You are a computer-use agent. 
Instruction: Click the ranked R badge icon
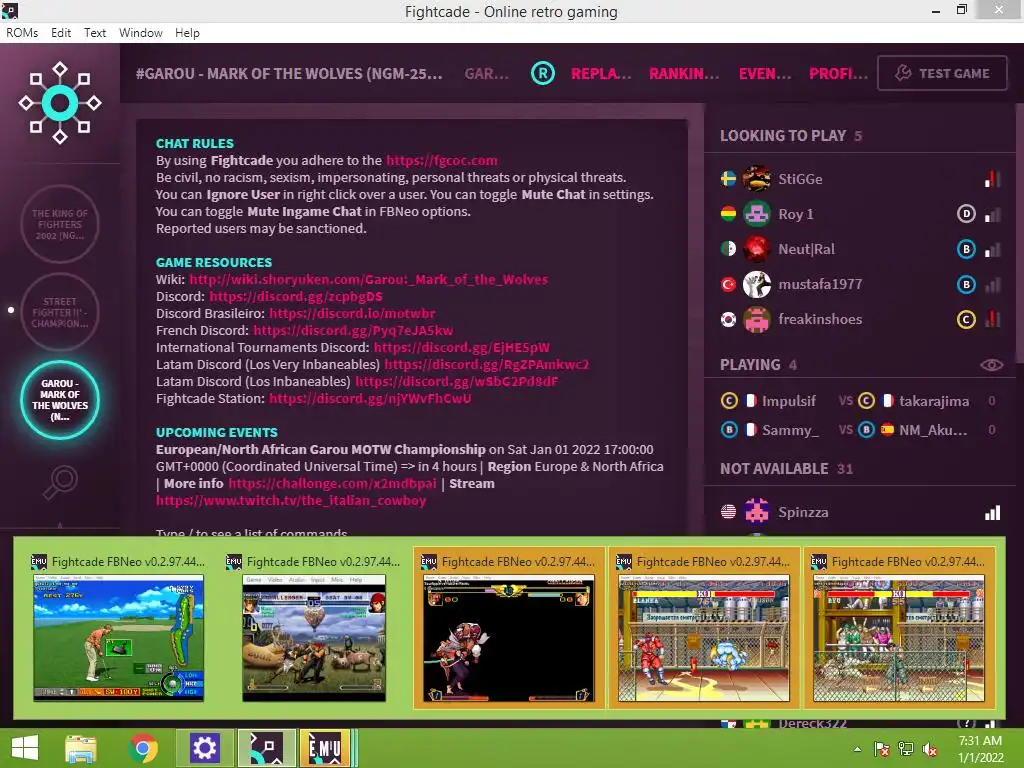tap(543, 73)
